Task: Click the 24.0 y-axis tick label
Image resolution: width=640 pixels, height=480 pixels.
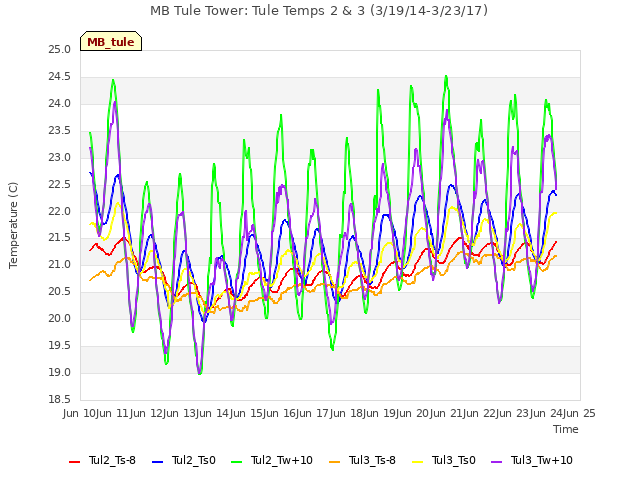Action: point(60,104)
